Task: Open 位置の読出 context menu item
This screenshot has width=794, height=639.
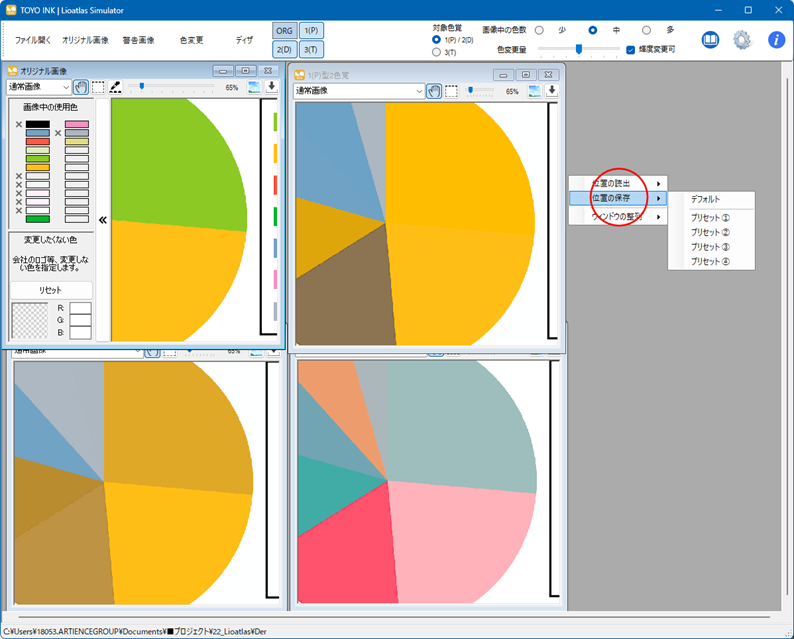Action: pyautogui.click(x=612, y=183)
